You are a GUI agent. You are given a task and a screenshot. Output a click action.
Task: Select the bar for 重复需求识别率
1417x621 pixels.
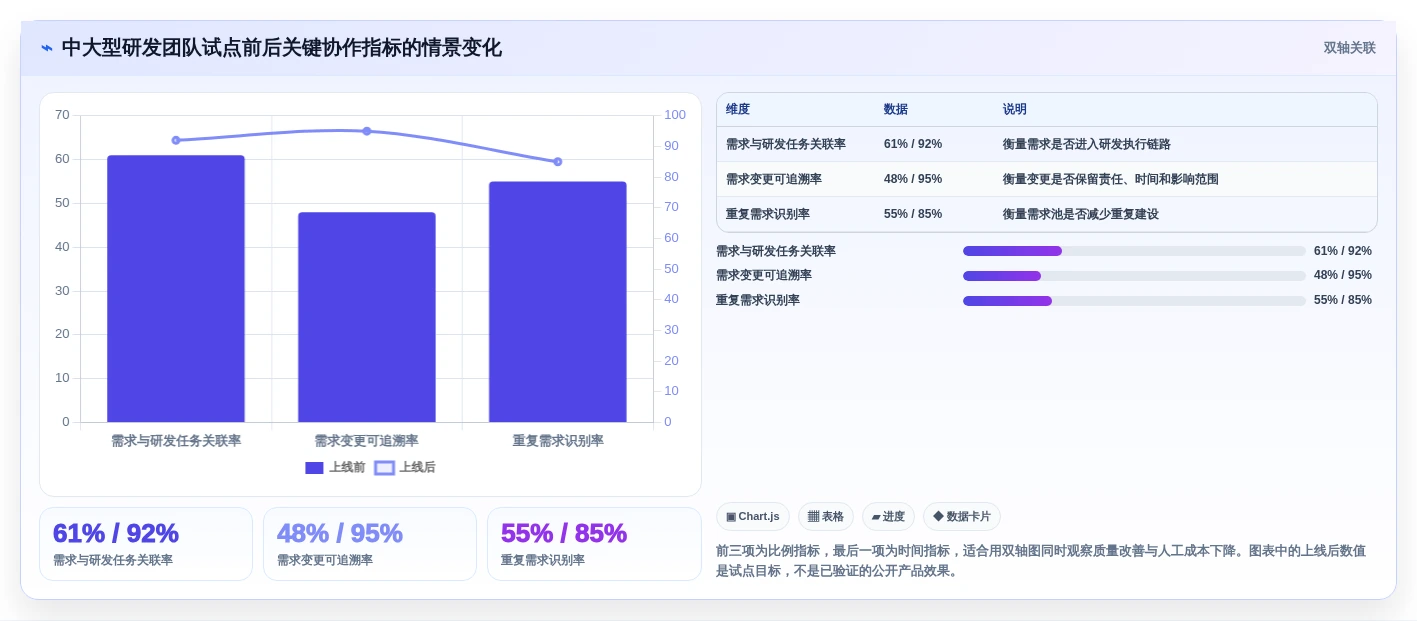[x=558, y=302]
